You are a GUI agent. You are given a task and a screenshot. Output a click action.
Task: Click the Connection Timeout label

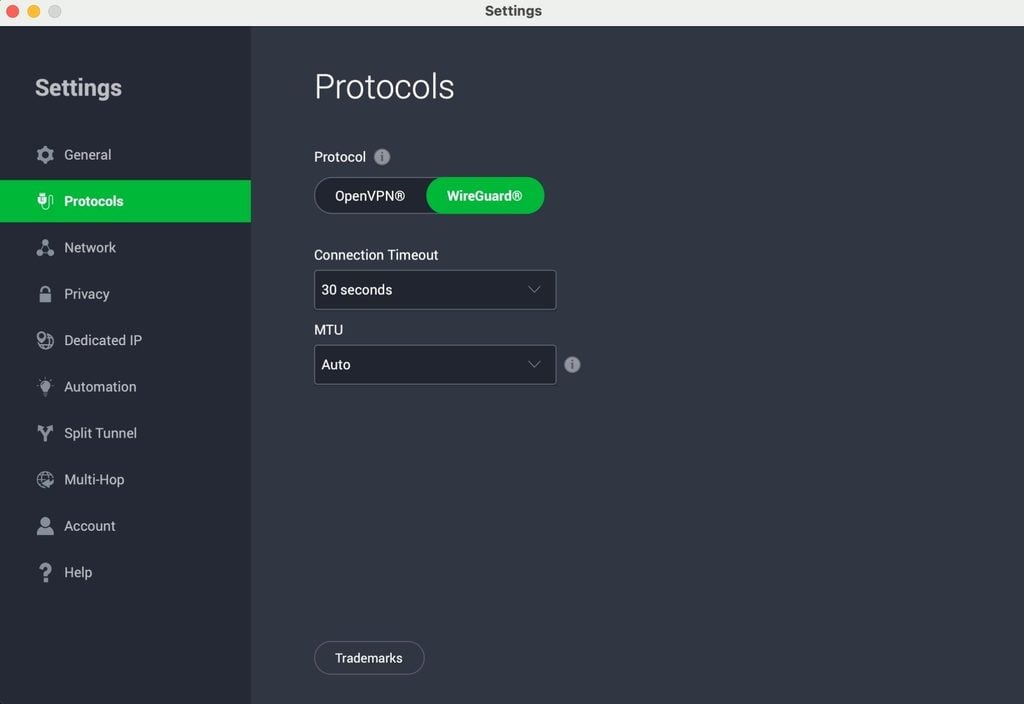coord(376,255)
